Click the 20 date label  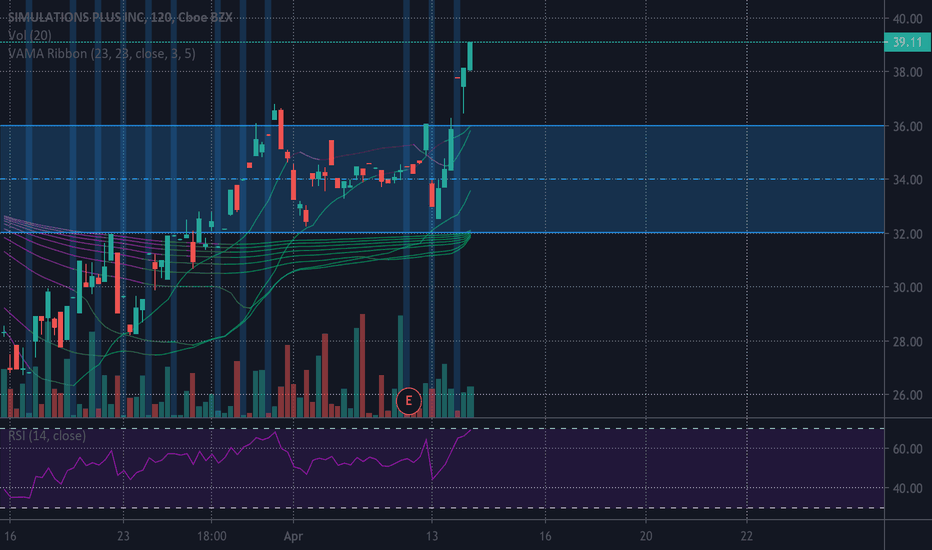point(646,536)
